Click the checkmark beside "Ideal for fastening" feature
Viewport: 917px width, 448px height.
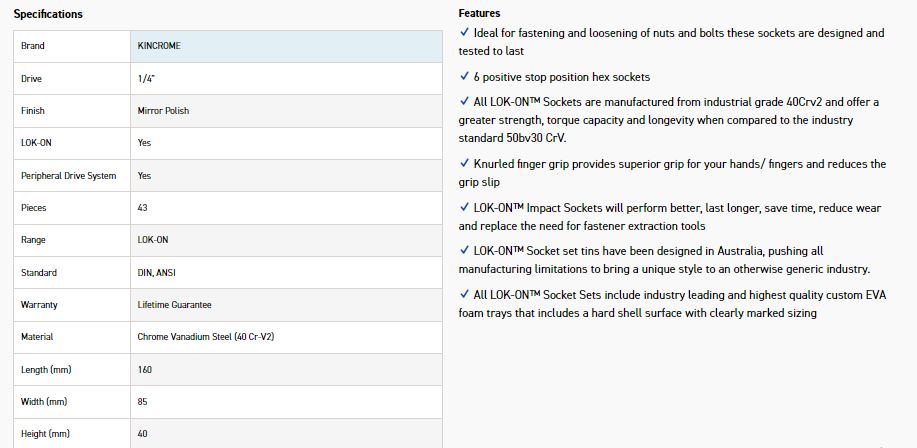pyautogui.click(x=464, y=33)
